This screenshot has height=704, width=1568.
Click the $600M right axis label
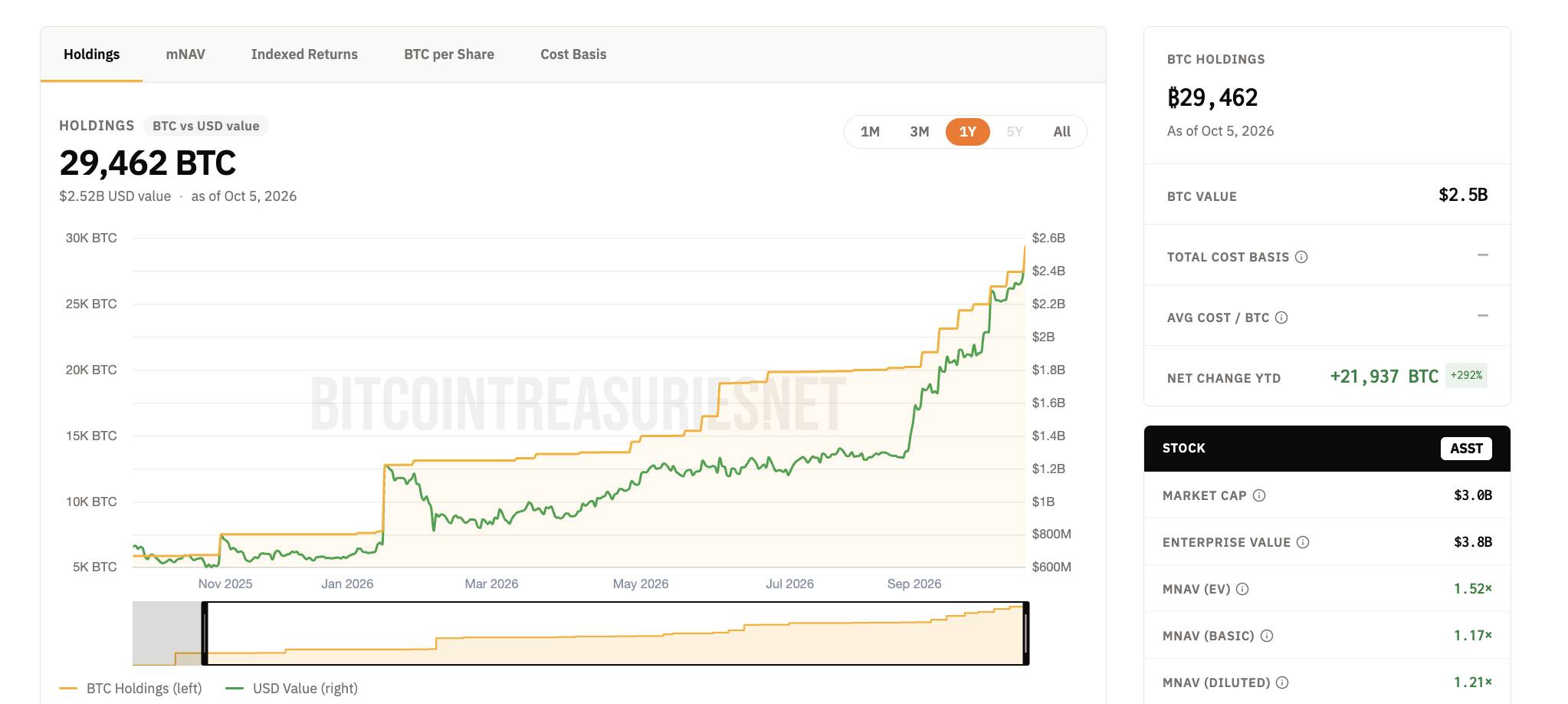tap(1051, 567)
